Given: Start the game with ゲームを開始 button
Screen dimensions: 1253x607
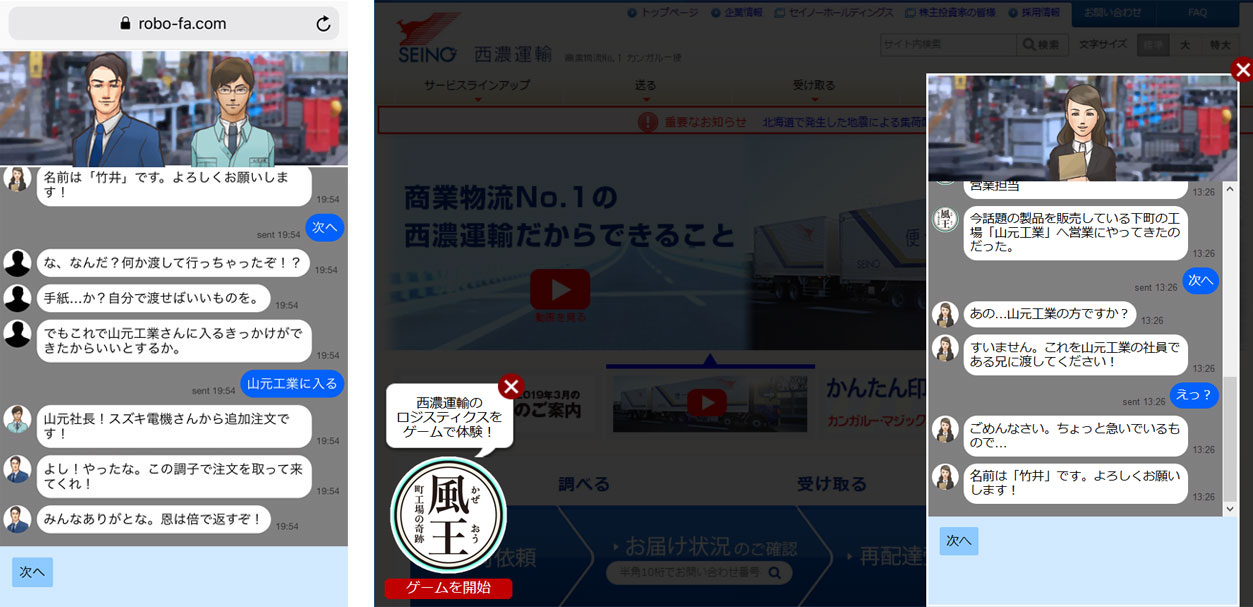Looking at the screenshot, I should (448, 588).
